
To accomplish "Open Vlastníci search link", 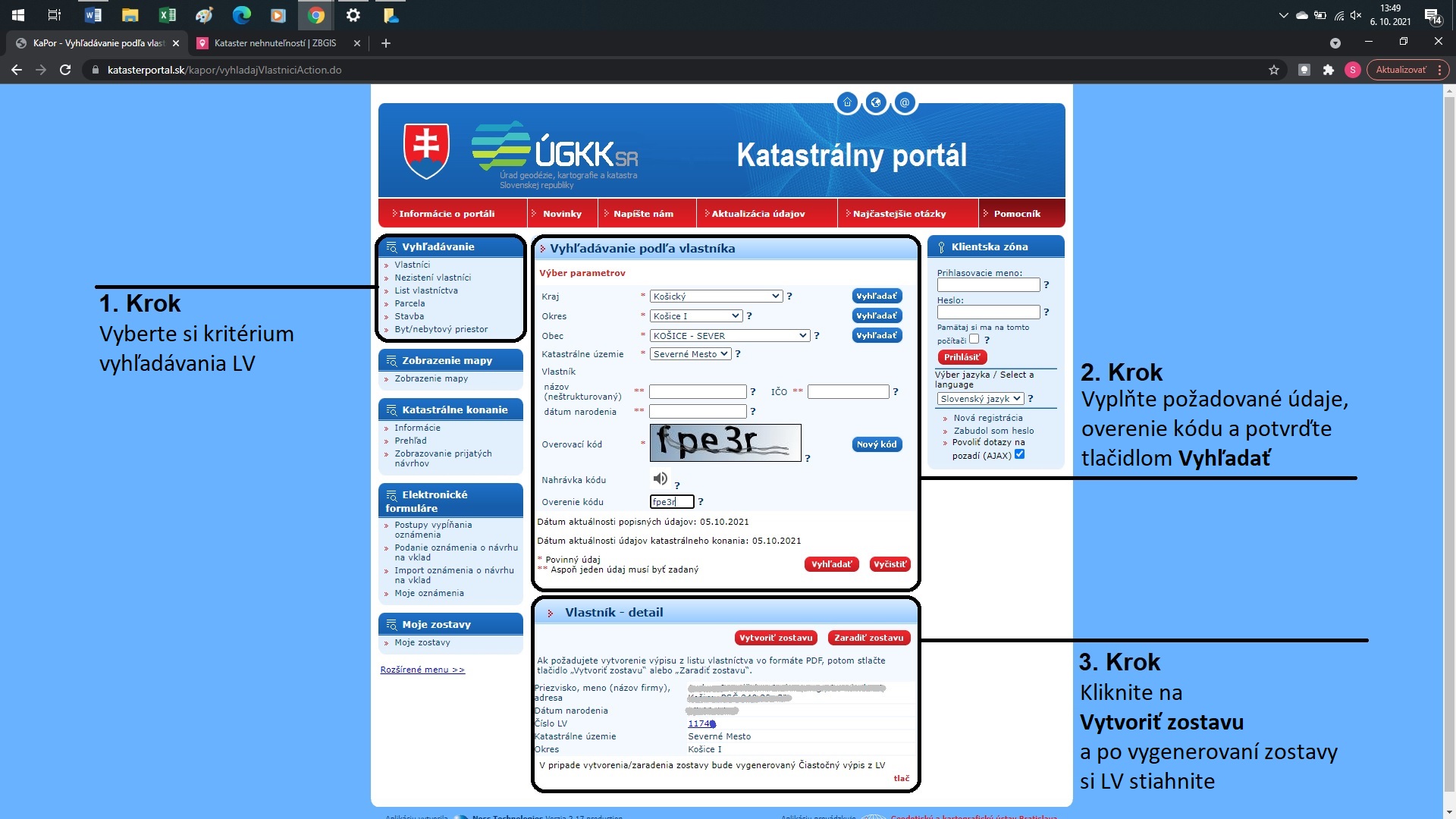I will (412, 265).
